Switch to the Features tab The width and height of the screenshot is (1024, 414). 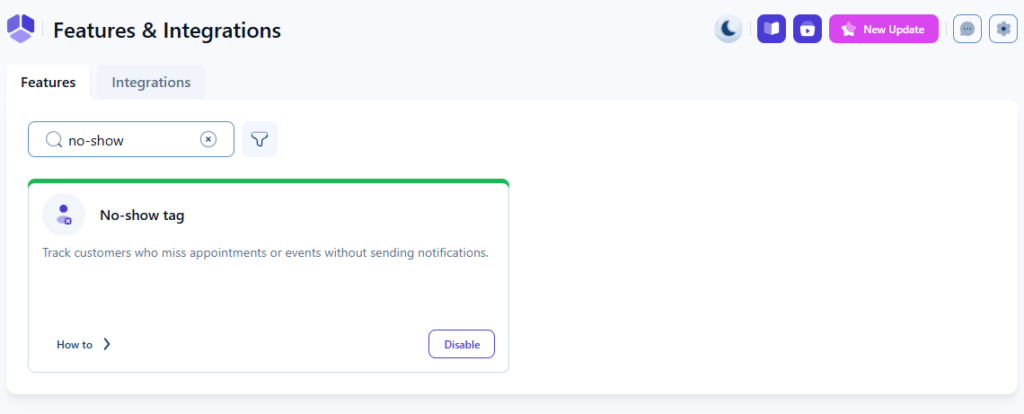point(48,82)
